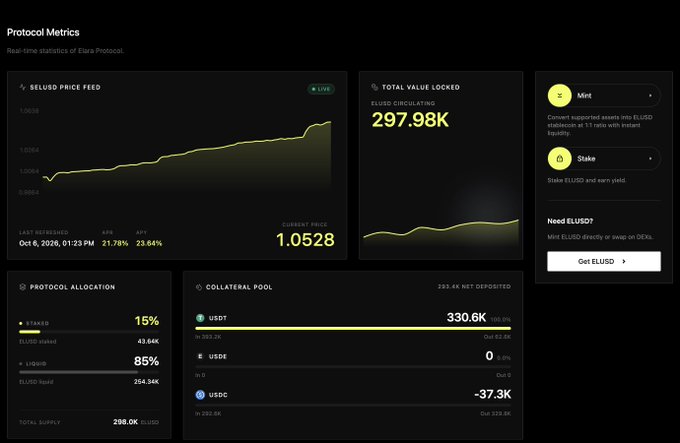Click the arrow in Get ELUSD button
The image size is (680, 443).
tap(624, 261)
